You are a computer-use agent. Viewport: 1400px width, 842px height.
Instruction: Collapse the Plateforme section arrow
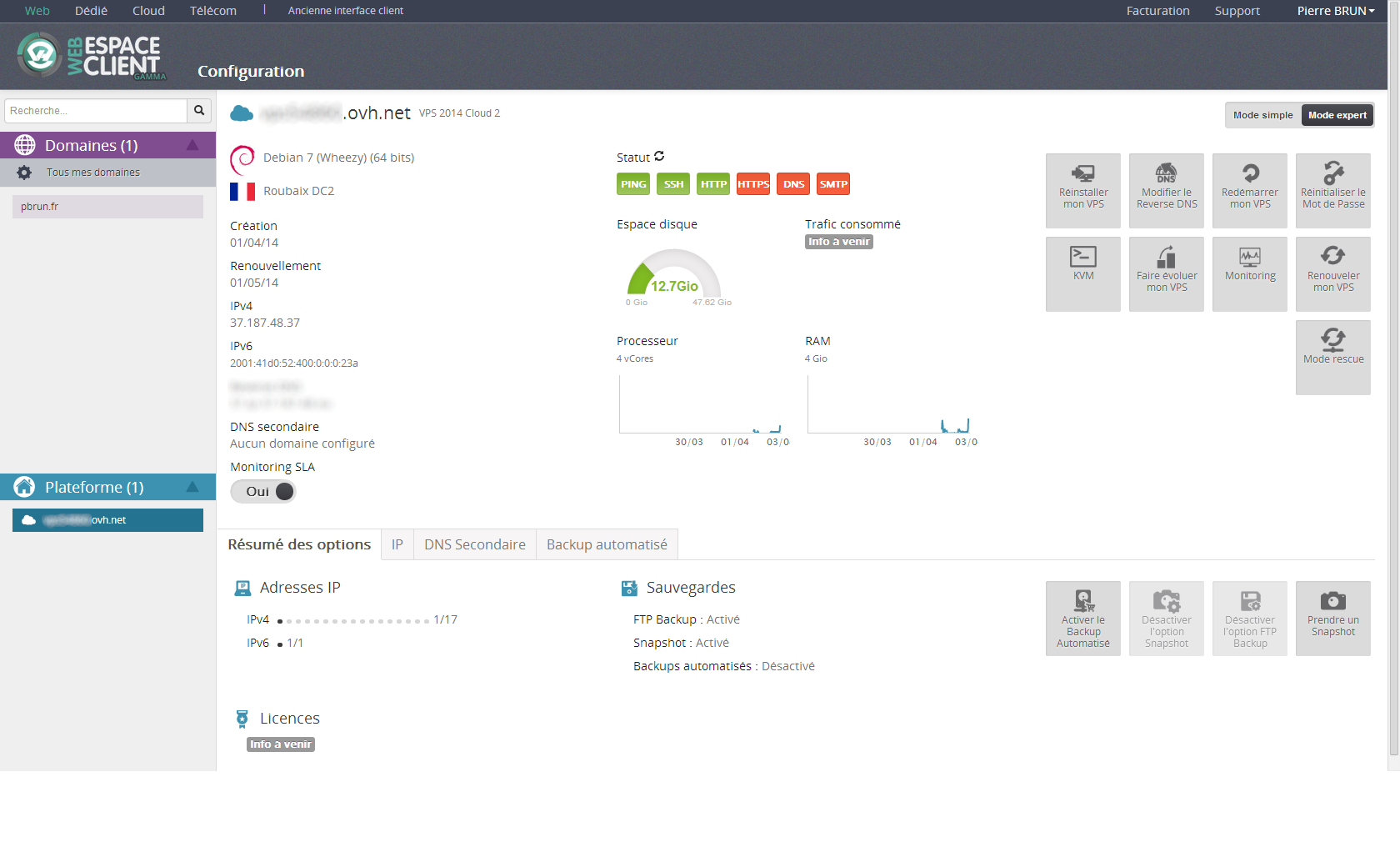point(192,487)
